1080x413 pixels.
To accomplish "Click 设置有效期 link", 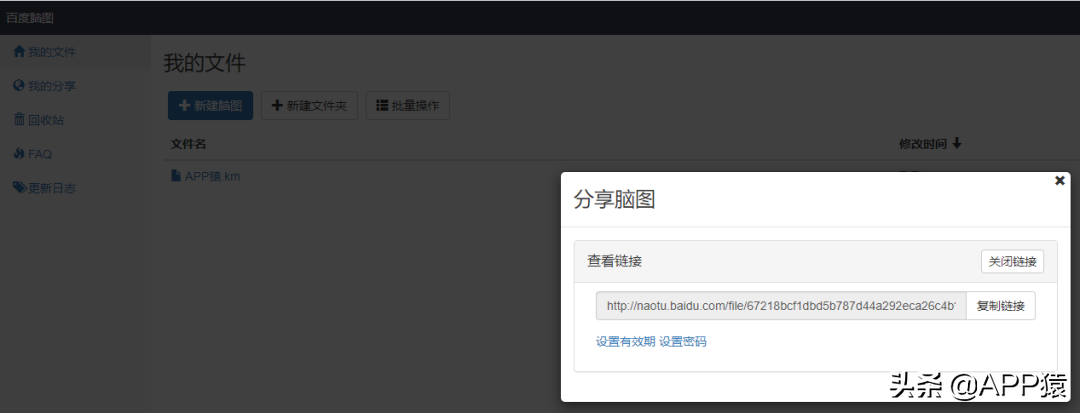I will [x=625, y=341].
